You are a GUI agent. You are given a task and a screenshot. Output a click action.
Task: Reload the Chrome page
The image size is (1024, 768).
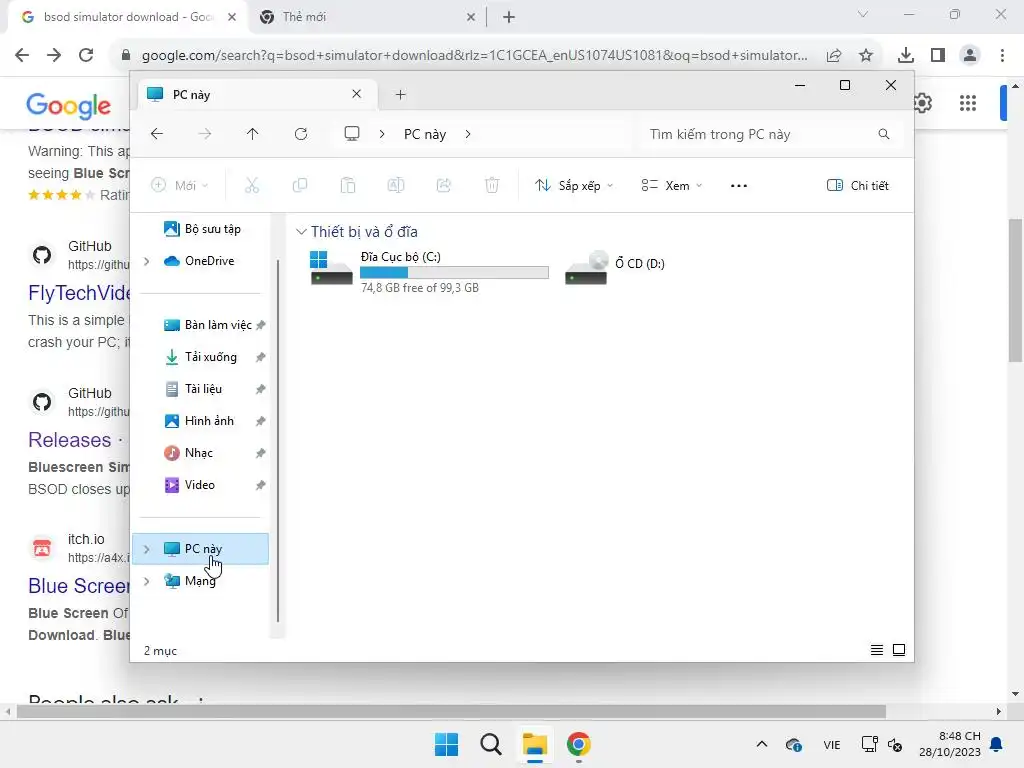click(86, 55)
